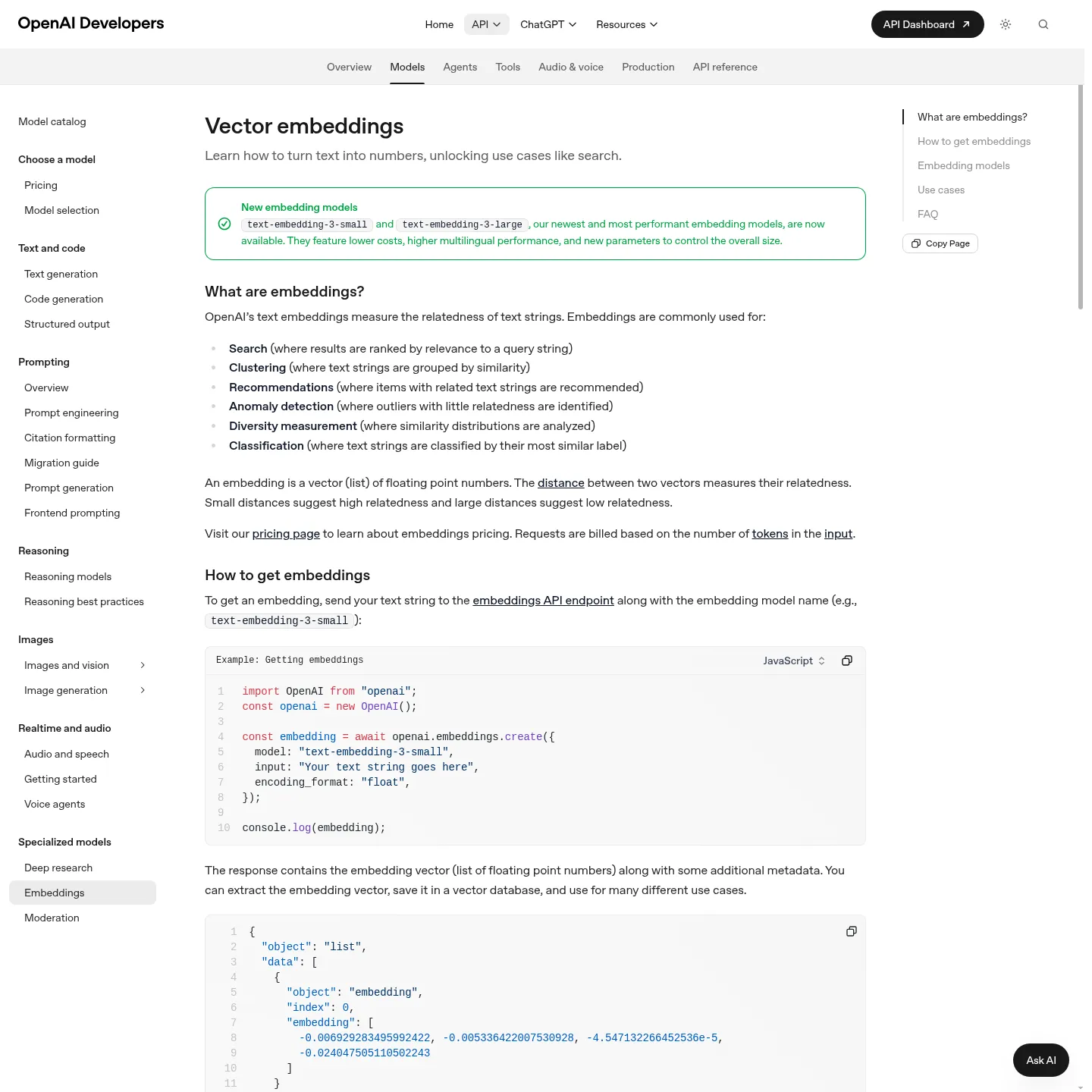Open Model catalog in sidebar
The height and width of the screenshot is (1092, 1092).
pos(52,121)
